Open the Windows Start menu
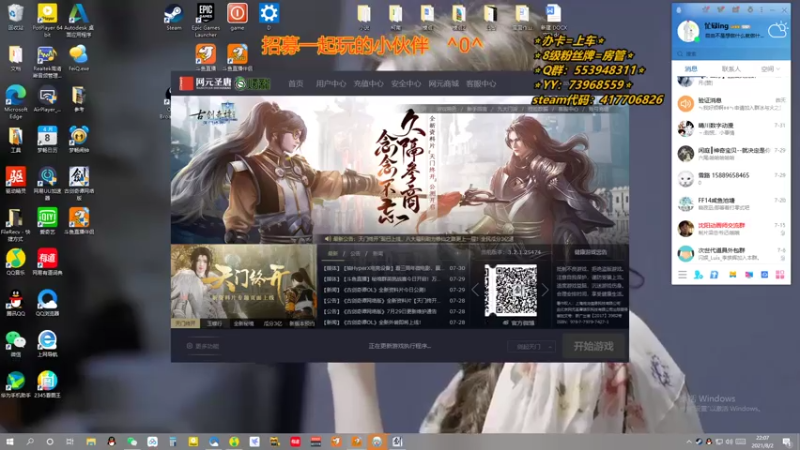Screen dimensions: 800x450 (x=10, y=441)
